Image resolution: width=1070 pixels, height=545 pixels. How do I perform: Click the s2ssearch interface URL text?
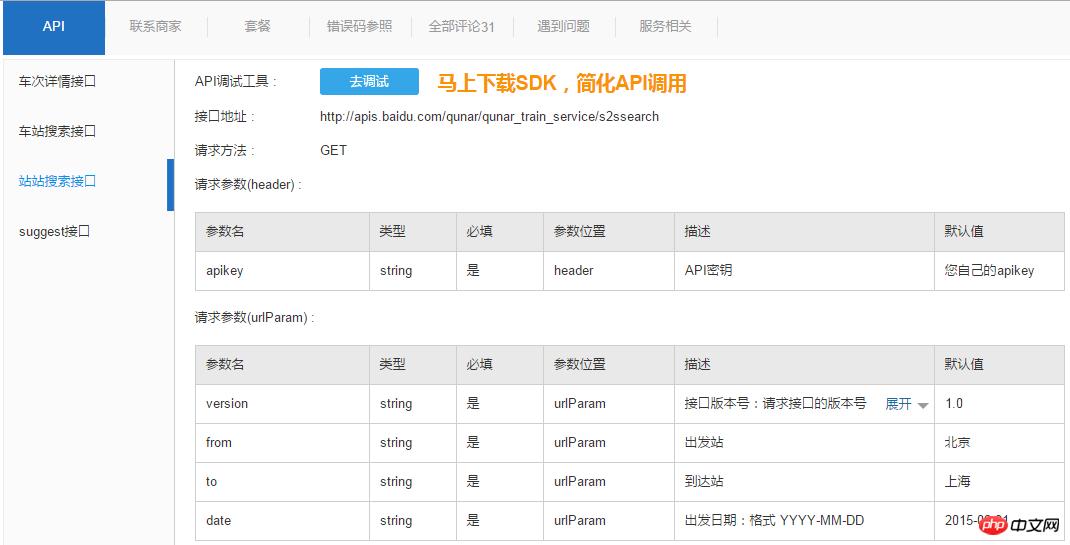[489, 117]
